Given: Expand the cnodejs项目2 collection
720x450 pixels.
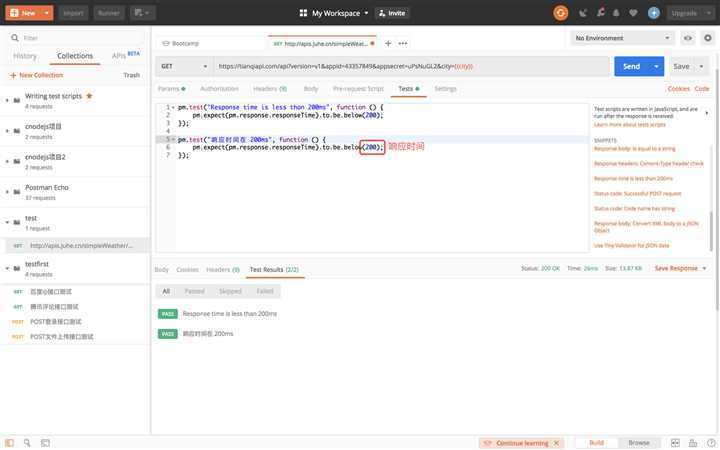Looking at the screenshot, I should tap(7, 161).
